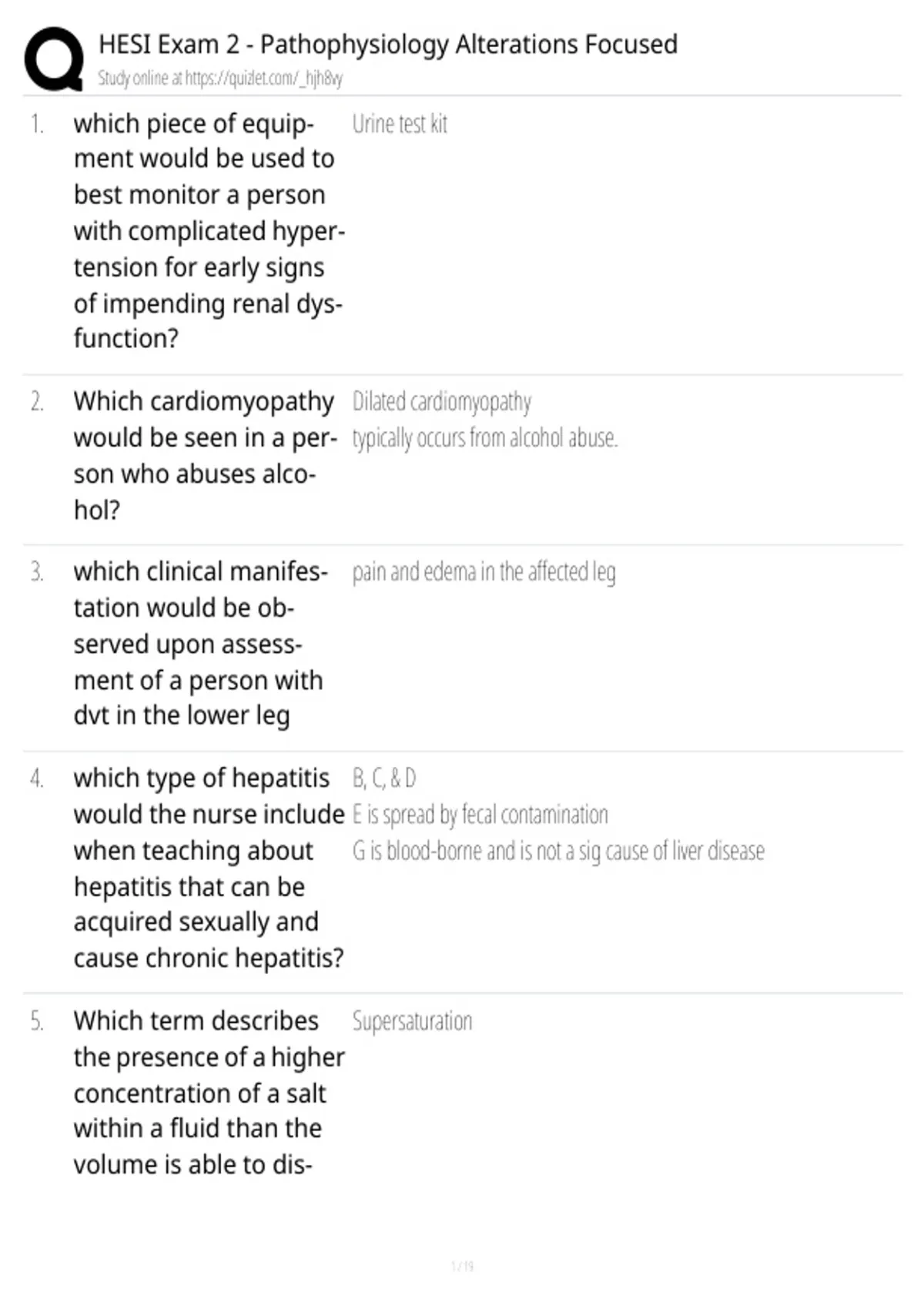The height and width of the screenshot is (1309, 924).
Task: Click the page number indicator at bottom
Action: pyautogui.click(x=462, y=1266)
